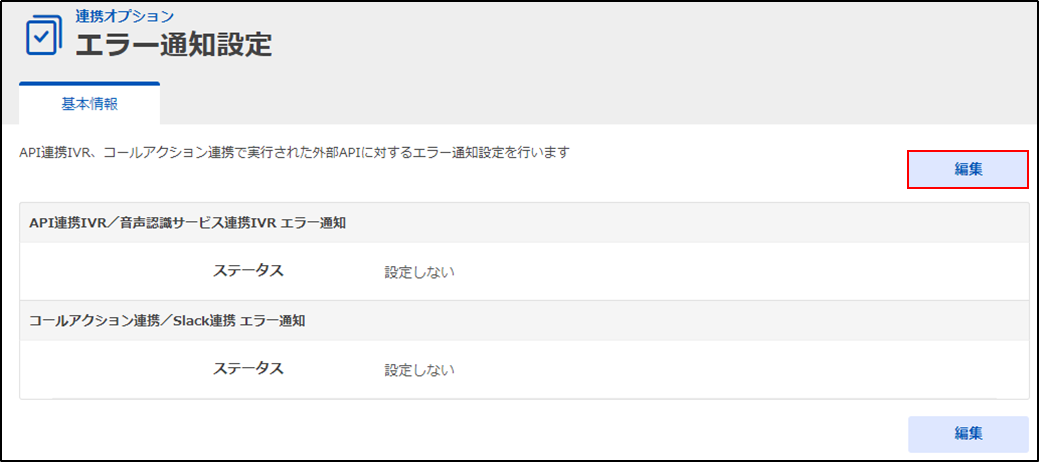This screenshot has height=462, width=1039.
Task: Switch to the 基本情報 tab
Action: [x=89, y=103]
